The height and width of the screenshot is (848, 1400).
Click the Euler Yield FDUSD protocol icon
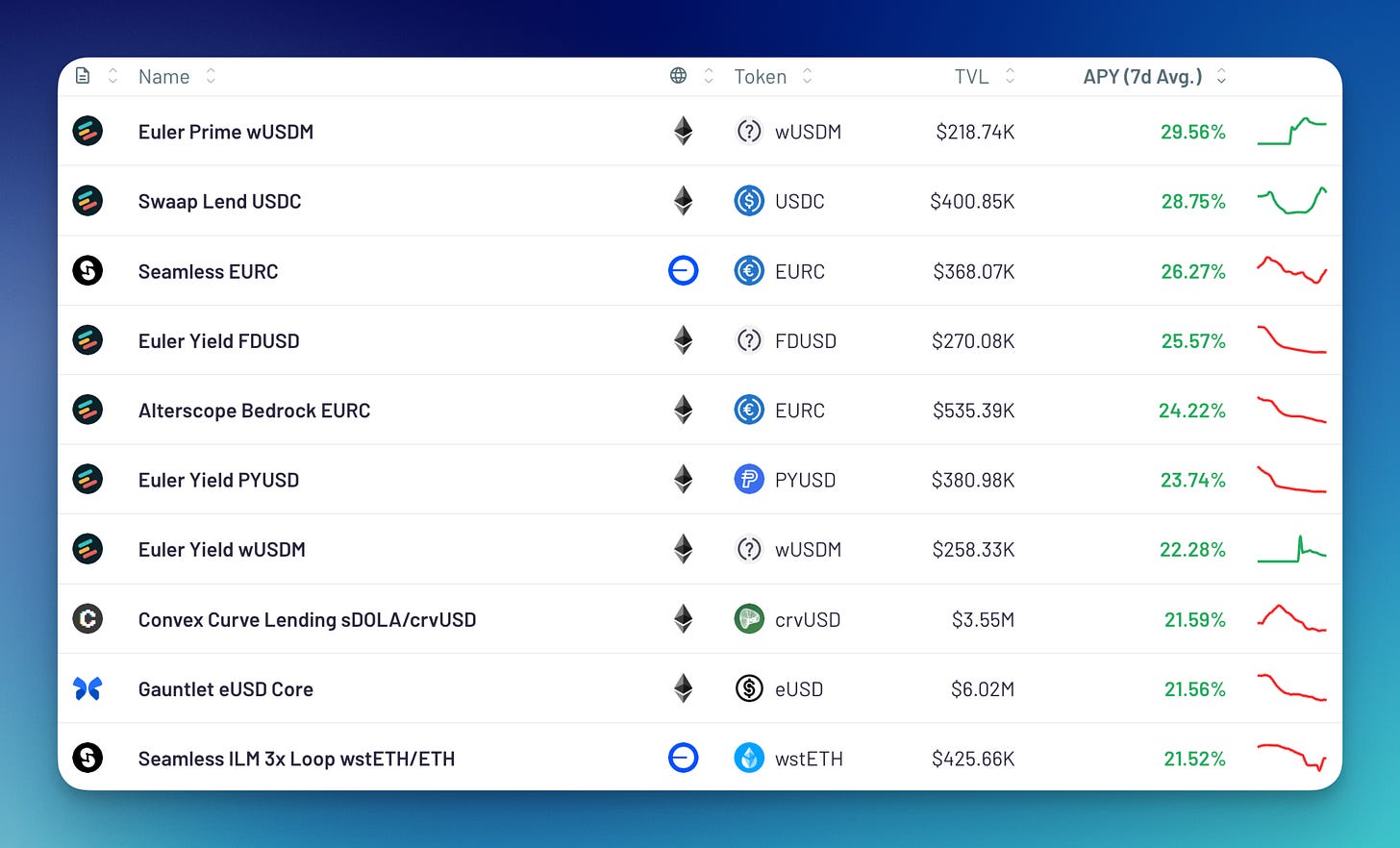point(87,340)
